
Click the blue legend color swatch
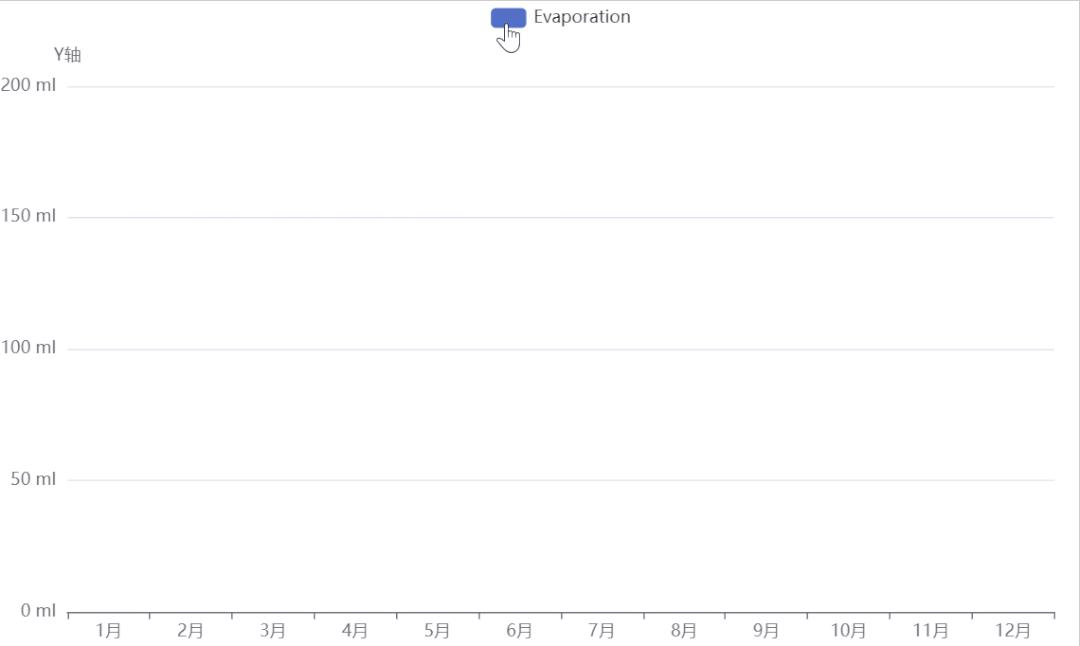(x=509, y=16)
